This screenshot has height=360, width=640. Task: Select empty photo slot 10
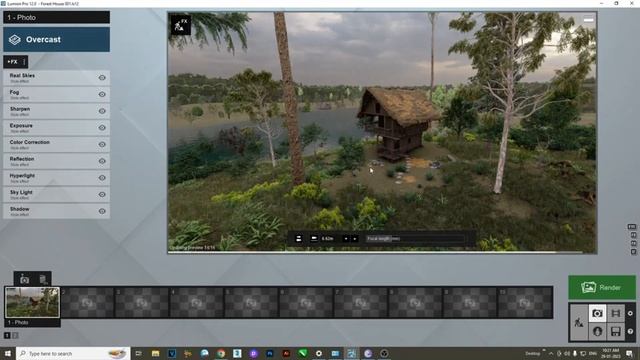(x=525, y=302)
